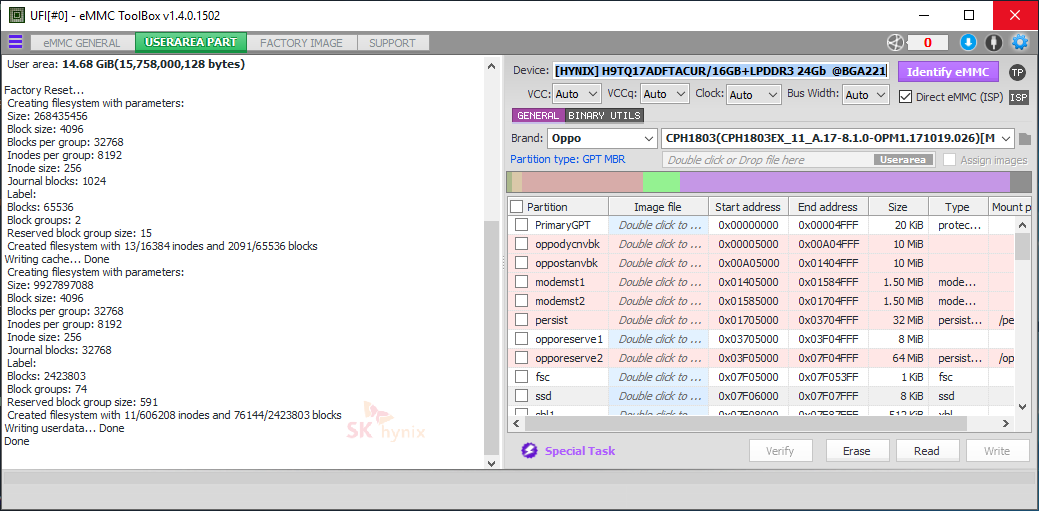1039x511 pixels.
Task: Check the oppostanvbk partition checkbox
Action: pos(521,263)
